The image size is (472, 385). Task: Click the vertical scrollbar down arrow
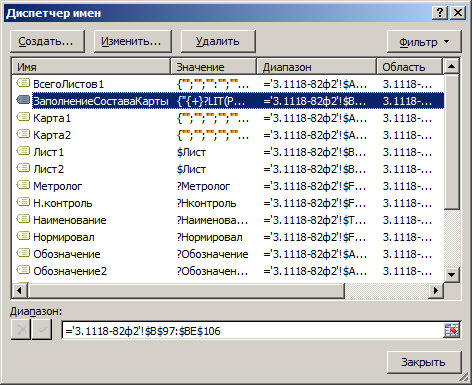click(x=452, y=275)
